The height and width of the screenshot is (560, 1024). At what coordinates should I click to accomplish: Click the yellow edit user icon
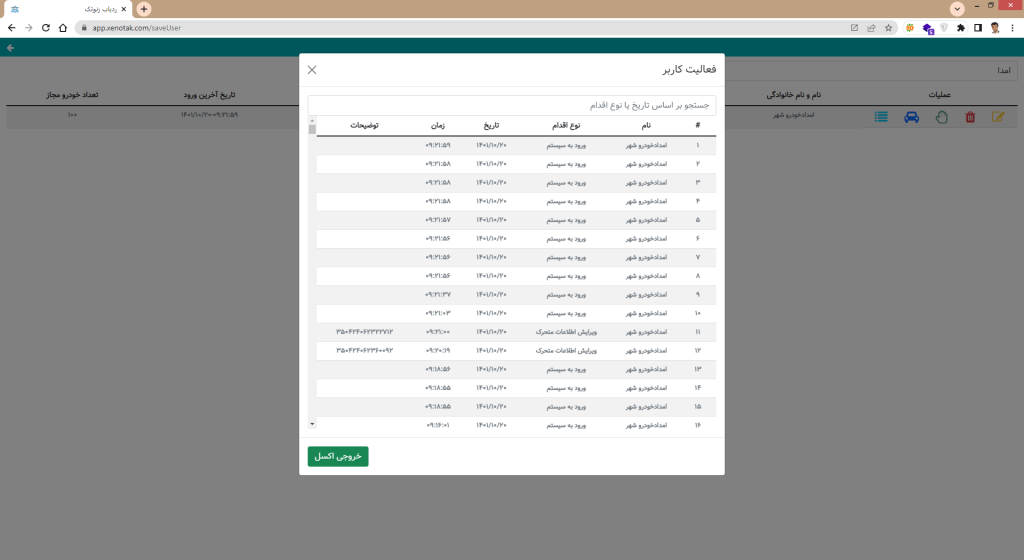[998, 117]
